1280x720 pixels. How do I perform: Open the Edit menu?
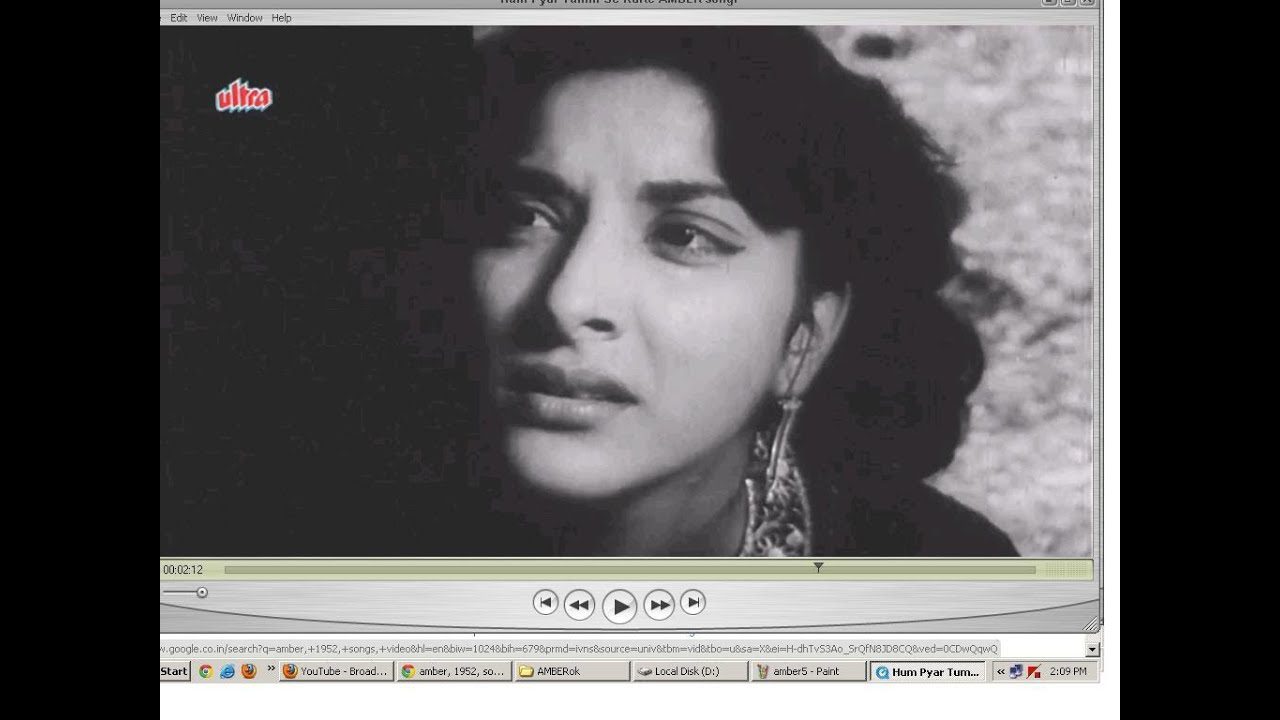179,18
